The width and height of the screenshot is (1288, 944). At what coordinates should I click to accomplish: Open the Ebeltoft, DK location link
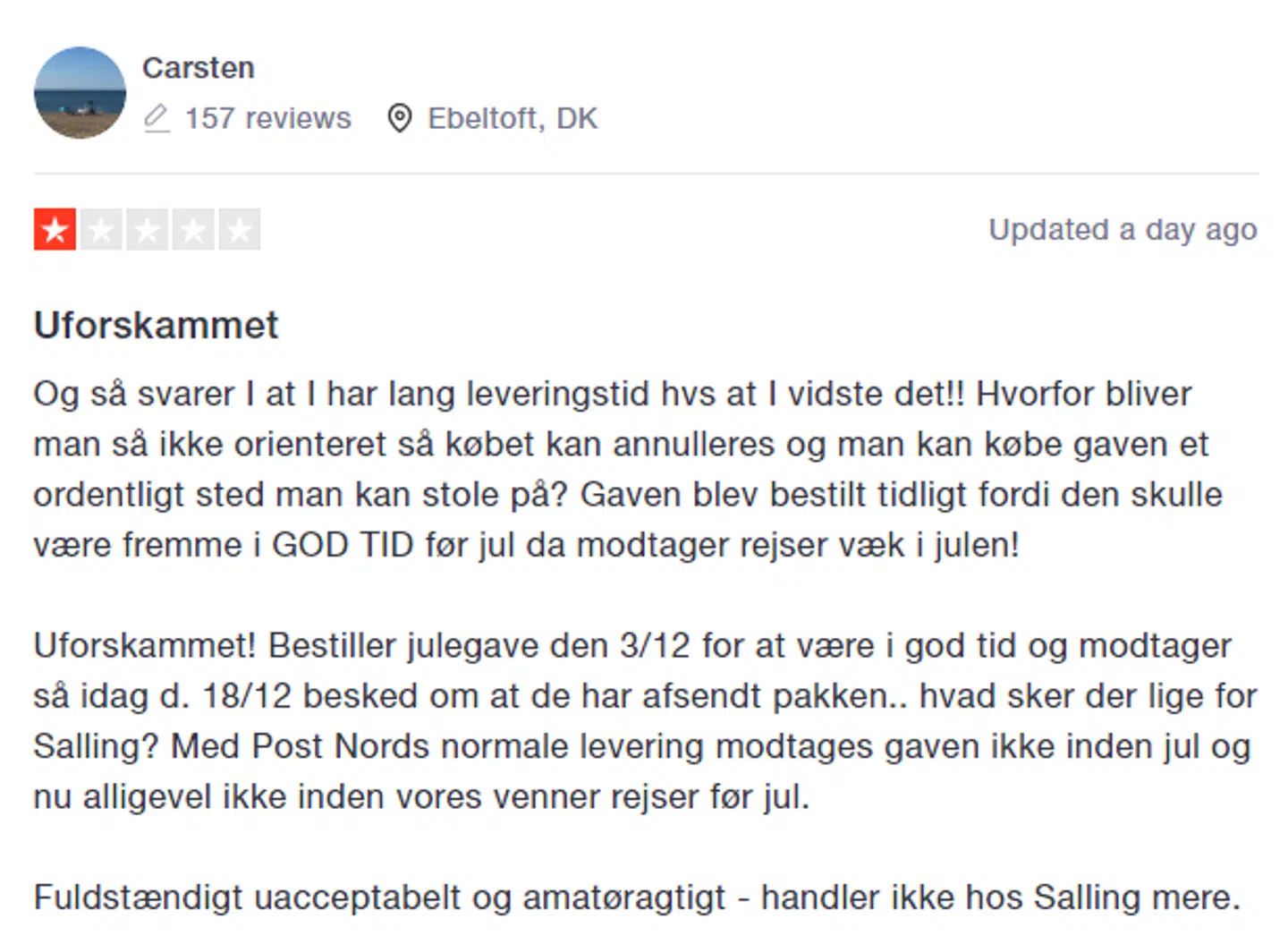(x=513, y=117)
